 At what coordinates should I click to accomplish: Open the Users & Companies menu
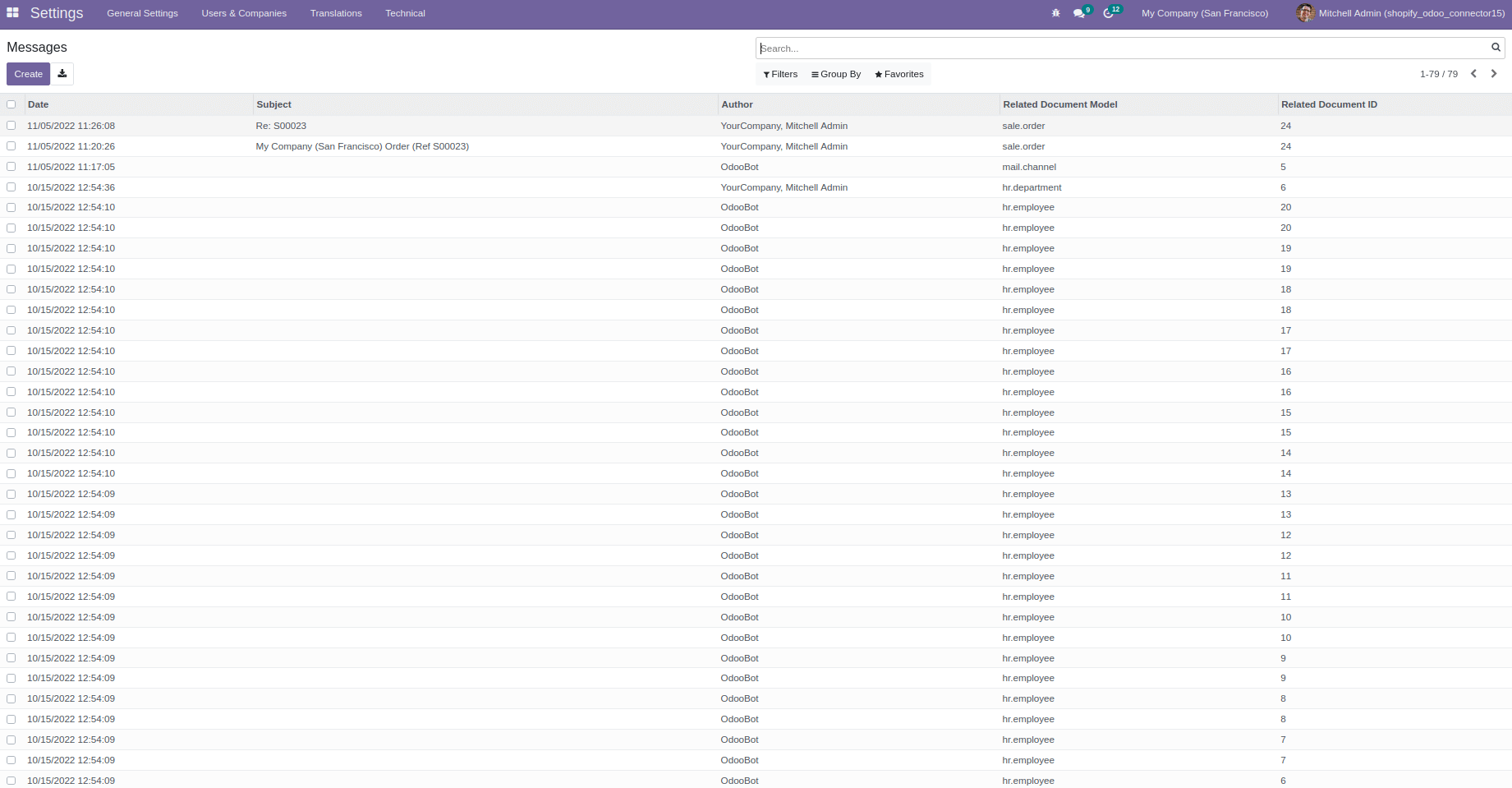244,13
